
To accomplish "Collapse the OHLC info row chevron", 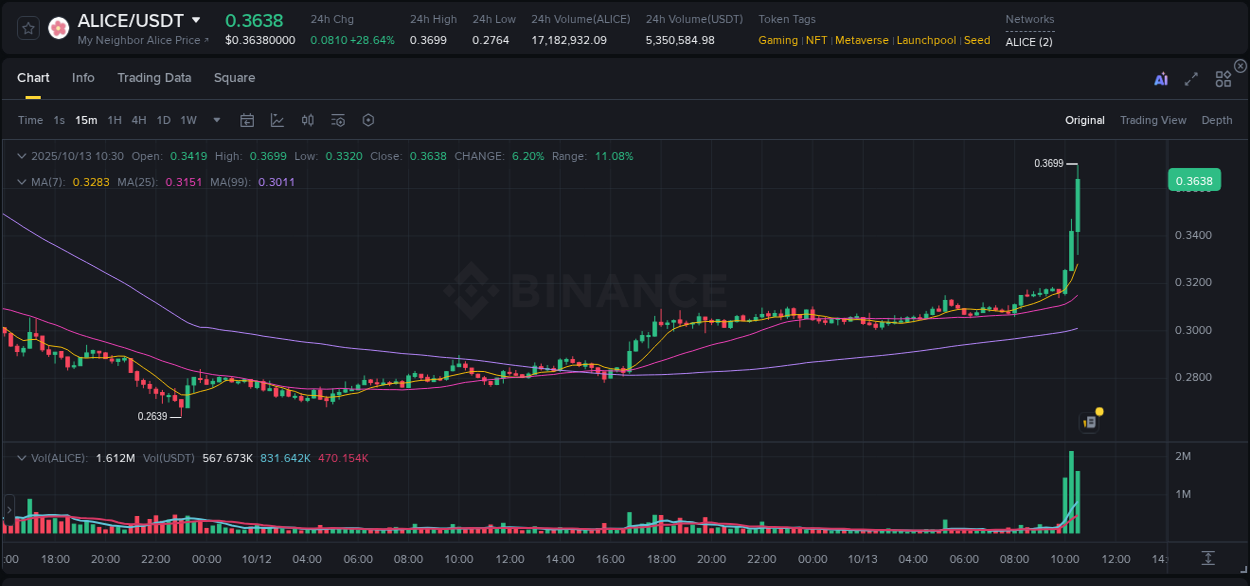I will click(x=22, y=156).
